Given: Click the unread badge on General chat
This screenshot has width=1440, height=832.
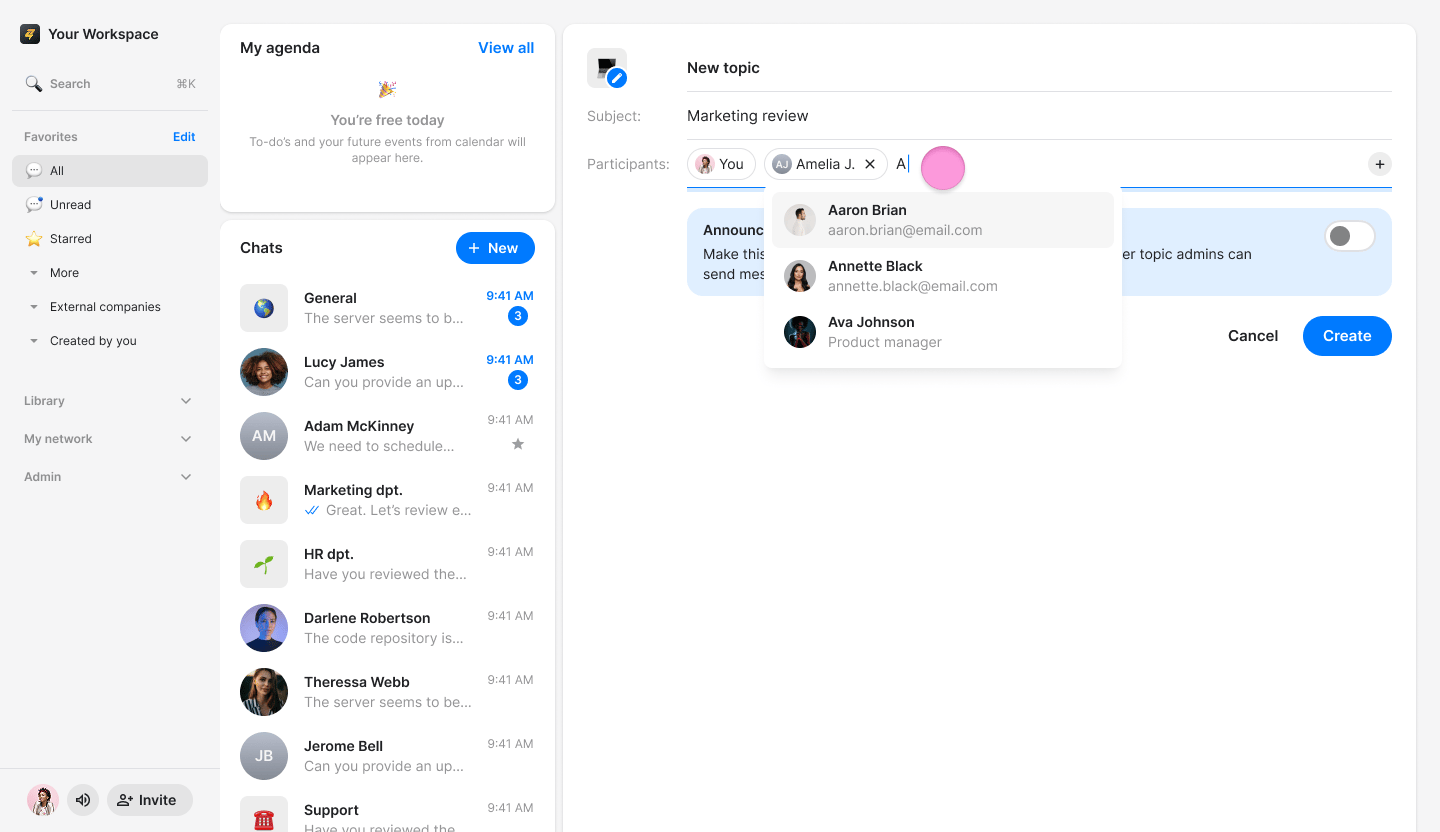Looking at the screenshot, I should click(518, 316).
